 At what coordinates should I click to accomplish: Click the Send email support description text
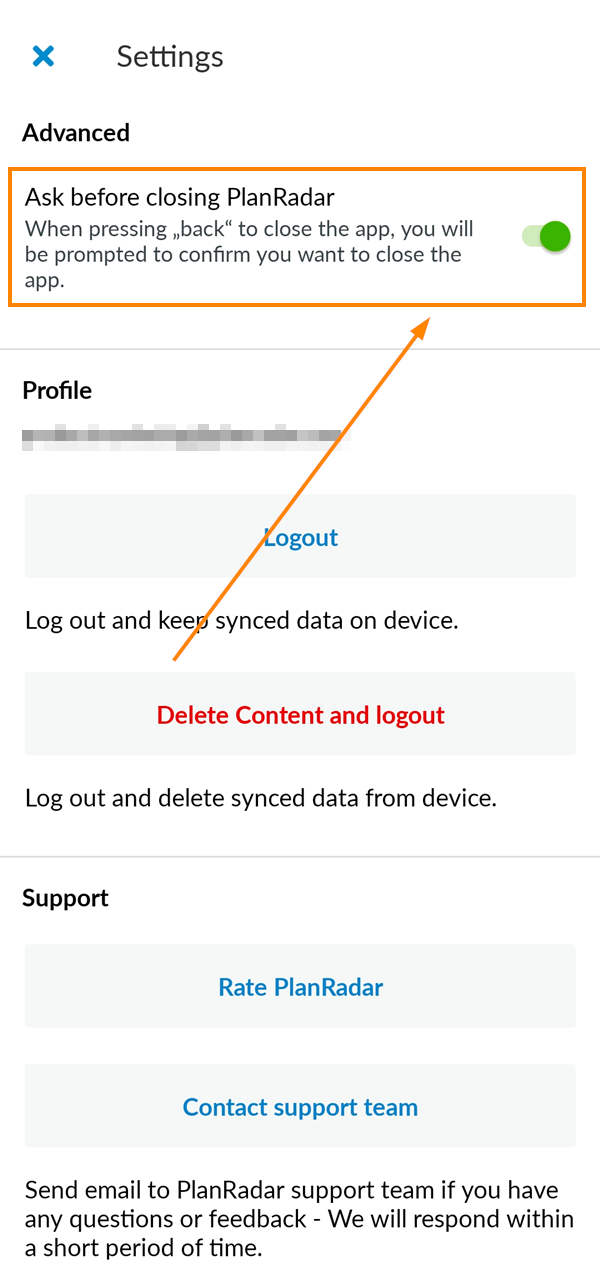(x=300, y=1218)
